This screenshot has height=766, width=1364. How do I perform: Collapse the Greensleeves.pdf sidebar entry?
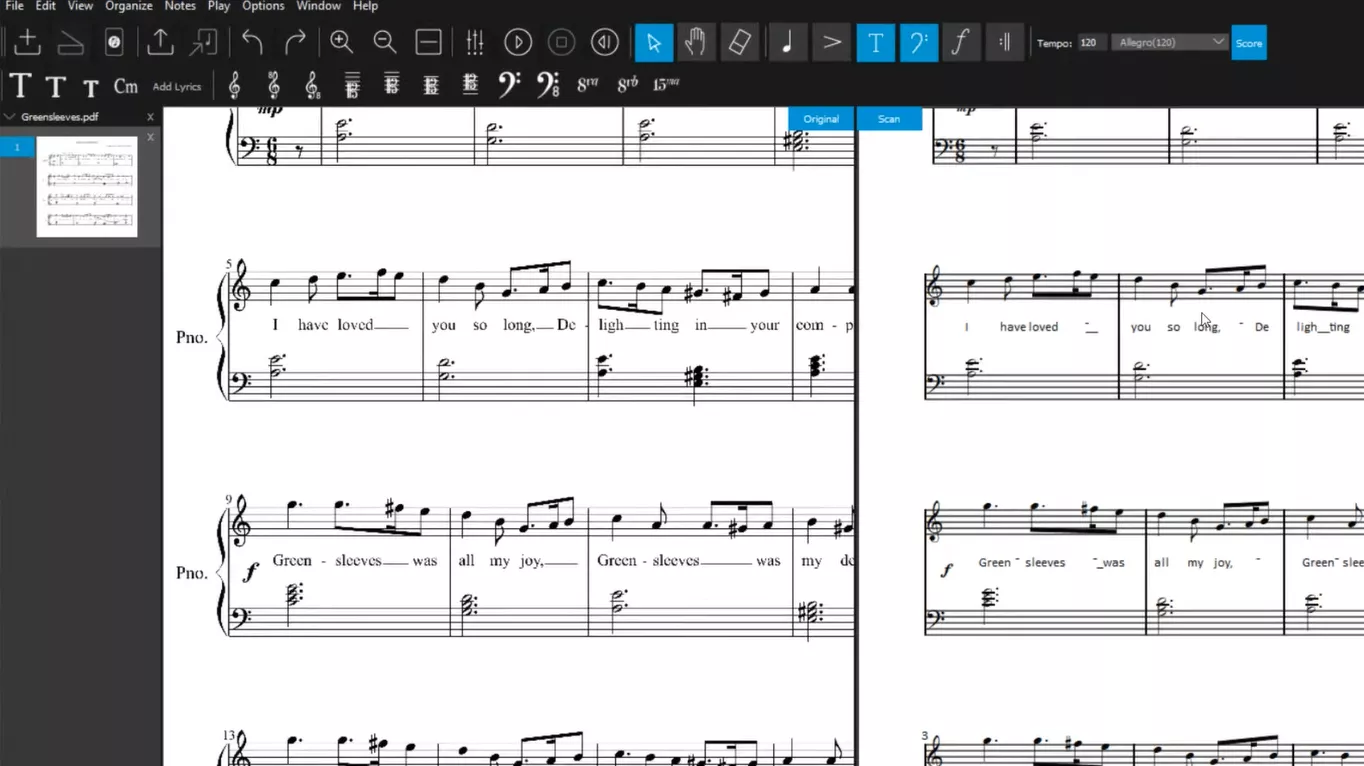click(9, 116)
